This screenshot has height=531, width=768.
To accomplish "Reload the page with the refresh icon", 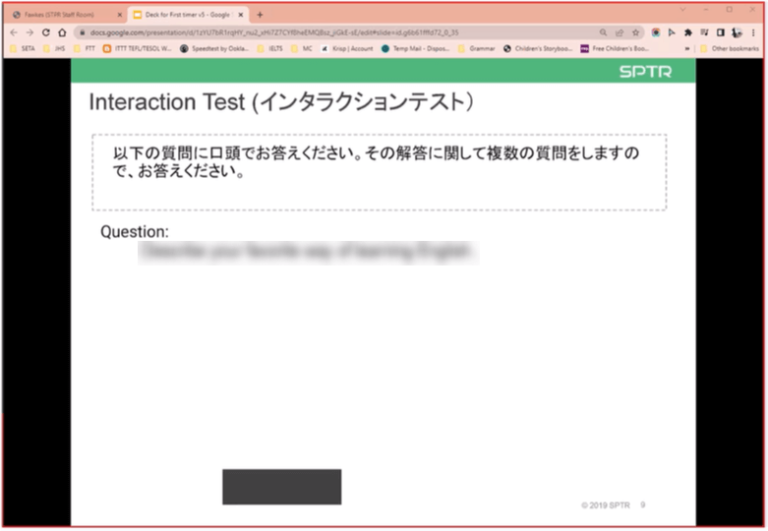I will click(46, 32).
